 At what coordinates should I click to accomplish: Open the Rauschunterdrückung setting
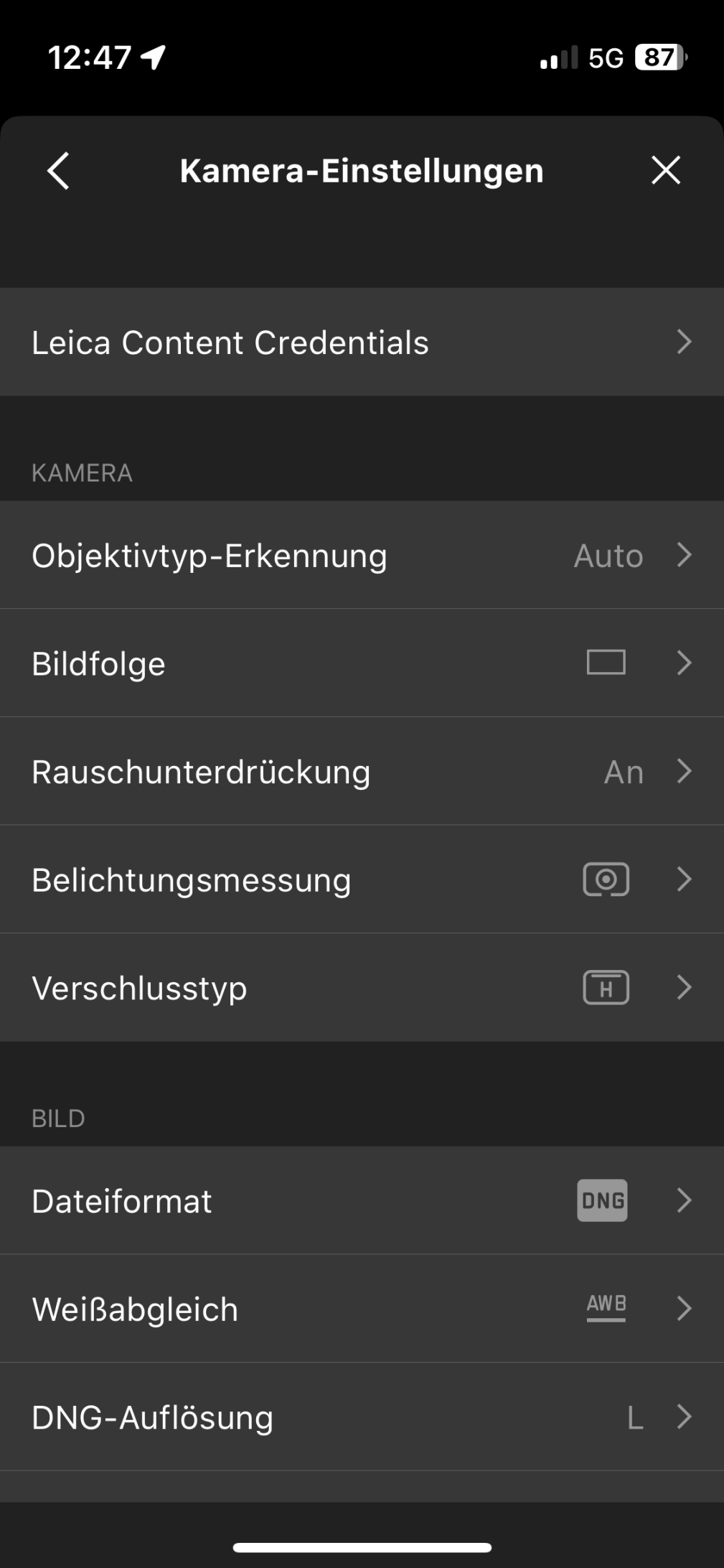click(201, 772)
